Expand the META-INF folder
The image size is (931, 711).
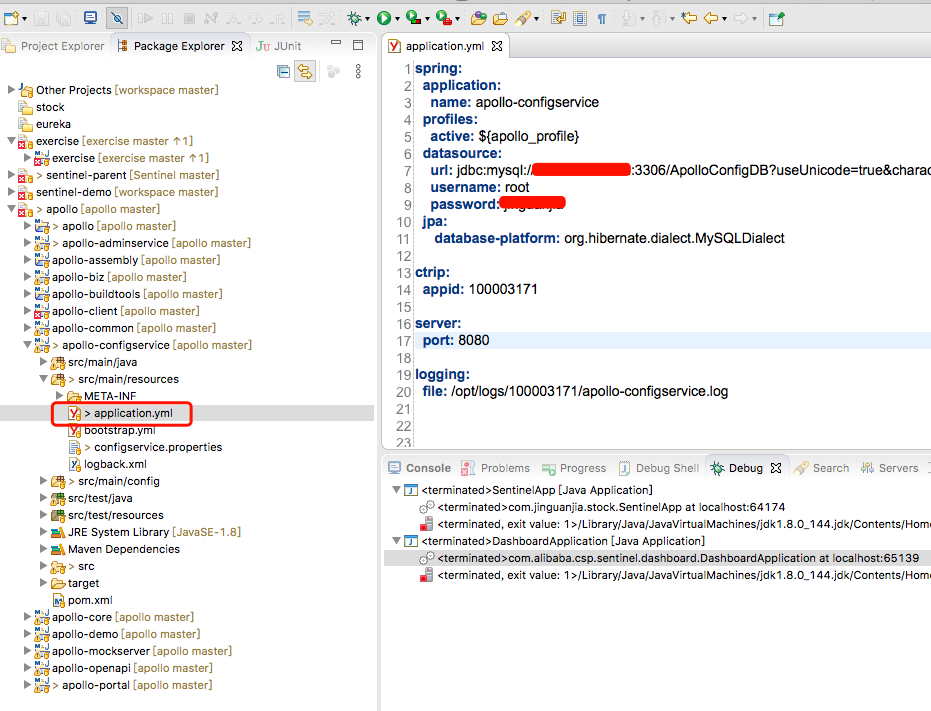click(59, 396)
